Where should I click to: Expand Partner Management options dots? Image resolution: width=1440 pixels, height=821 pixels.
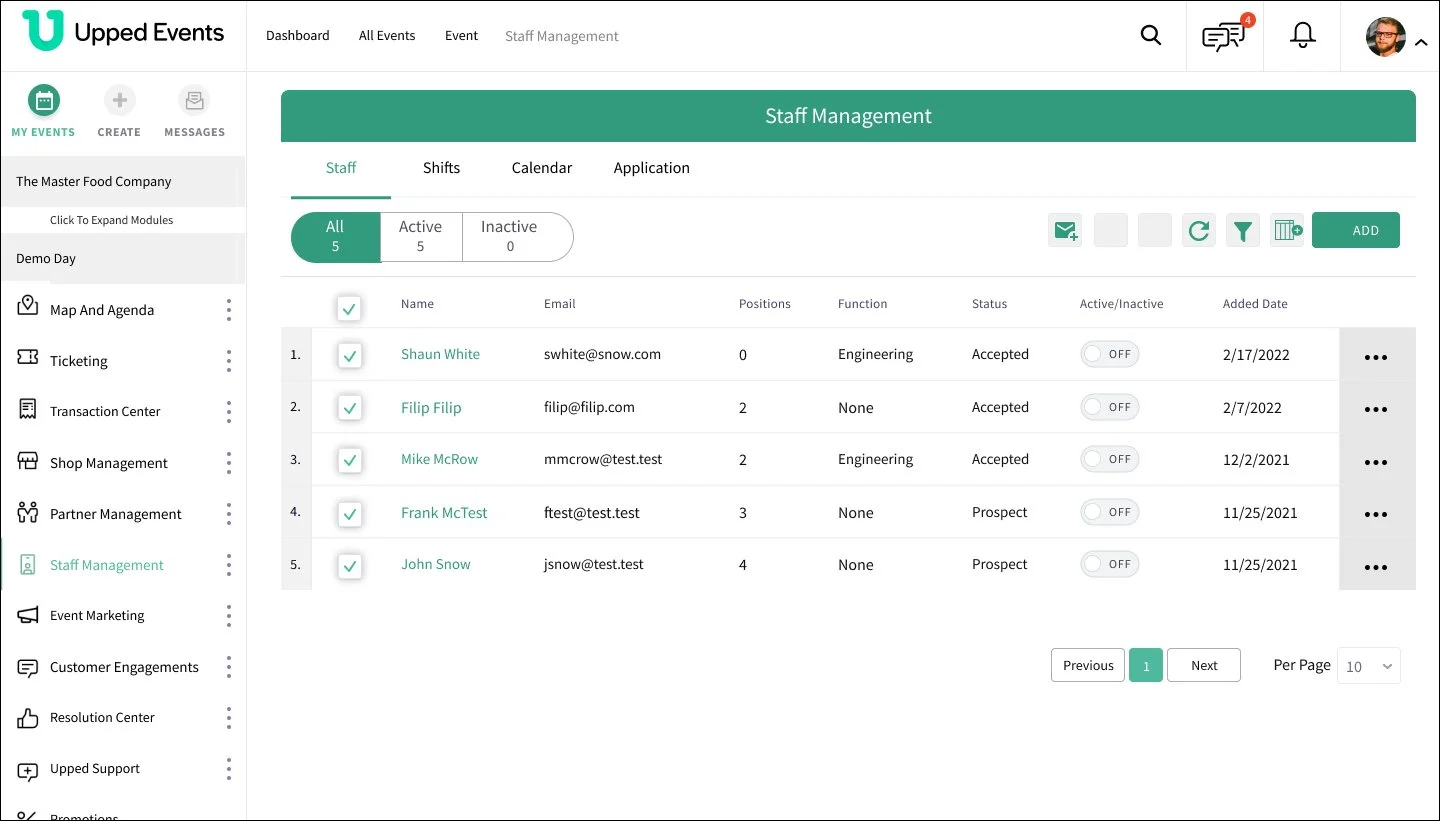coord(228,514)
